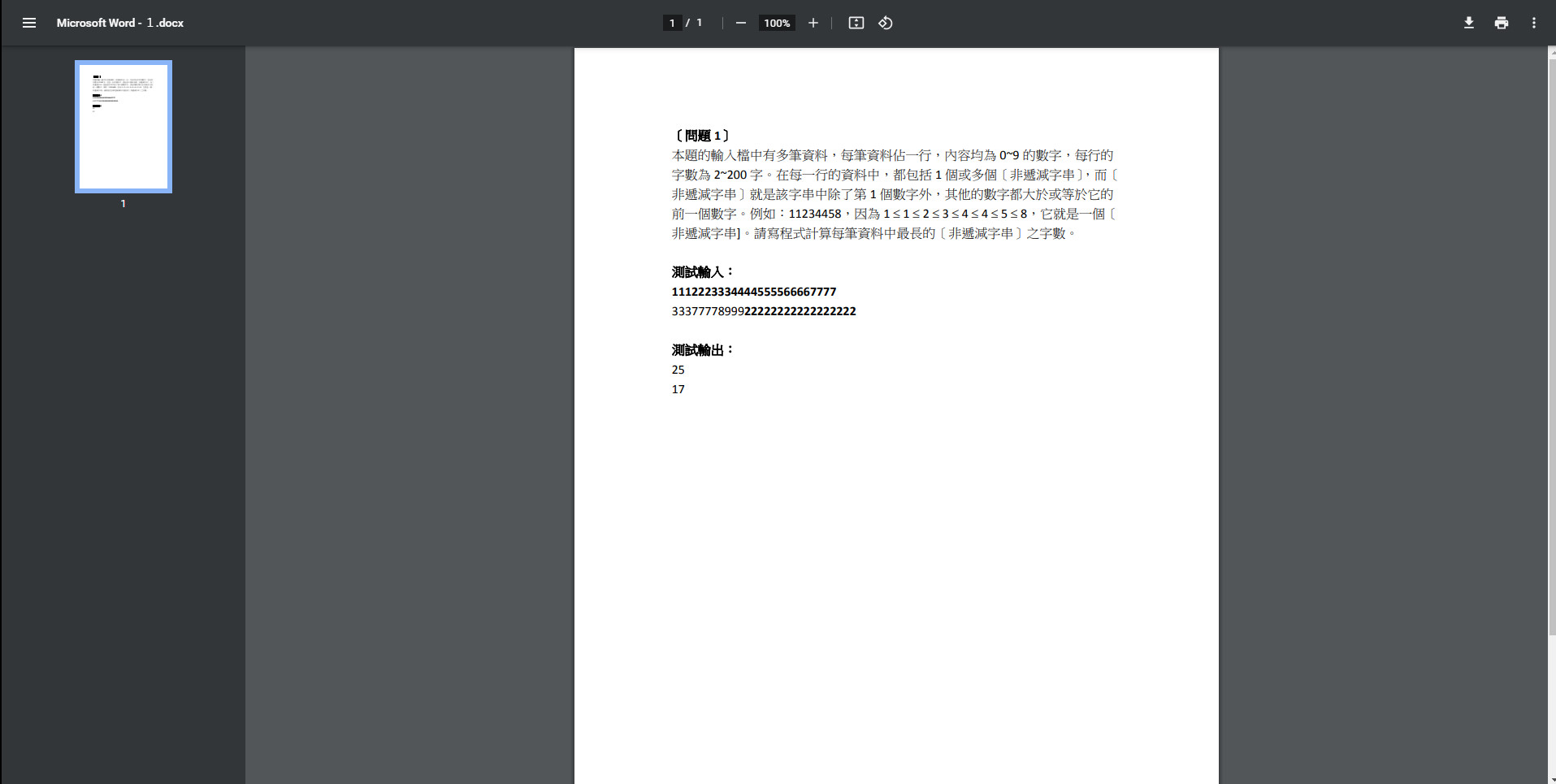Click the 〔問題 1〕 heading in the page
Viewport: 1556px width, 784px height.
pyautogui.click(x=702, y=136)
